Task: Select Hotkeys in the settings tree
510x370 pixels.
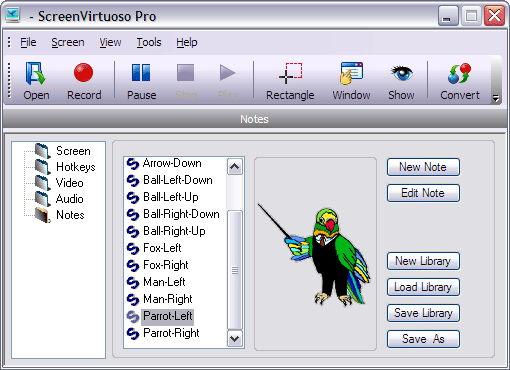Action: coord(76,167)
